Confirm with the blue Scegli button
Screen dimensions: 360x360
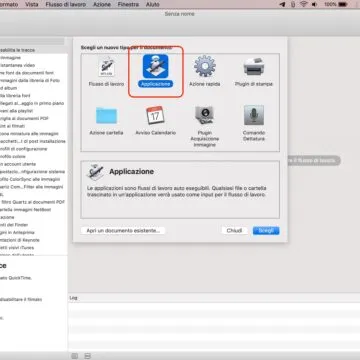pos(266,231)
